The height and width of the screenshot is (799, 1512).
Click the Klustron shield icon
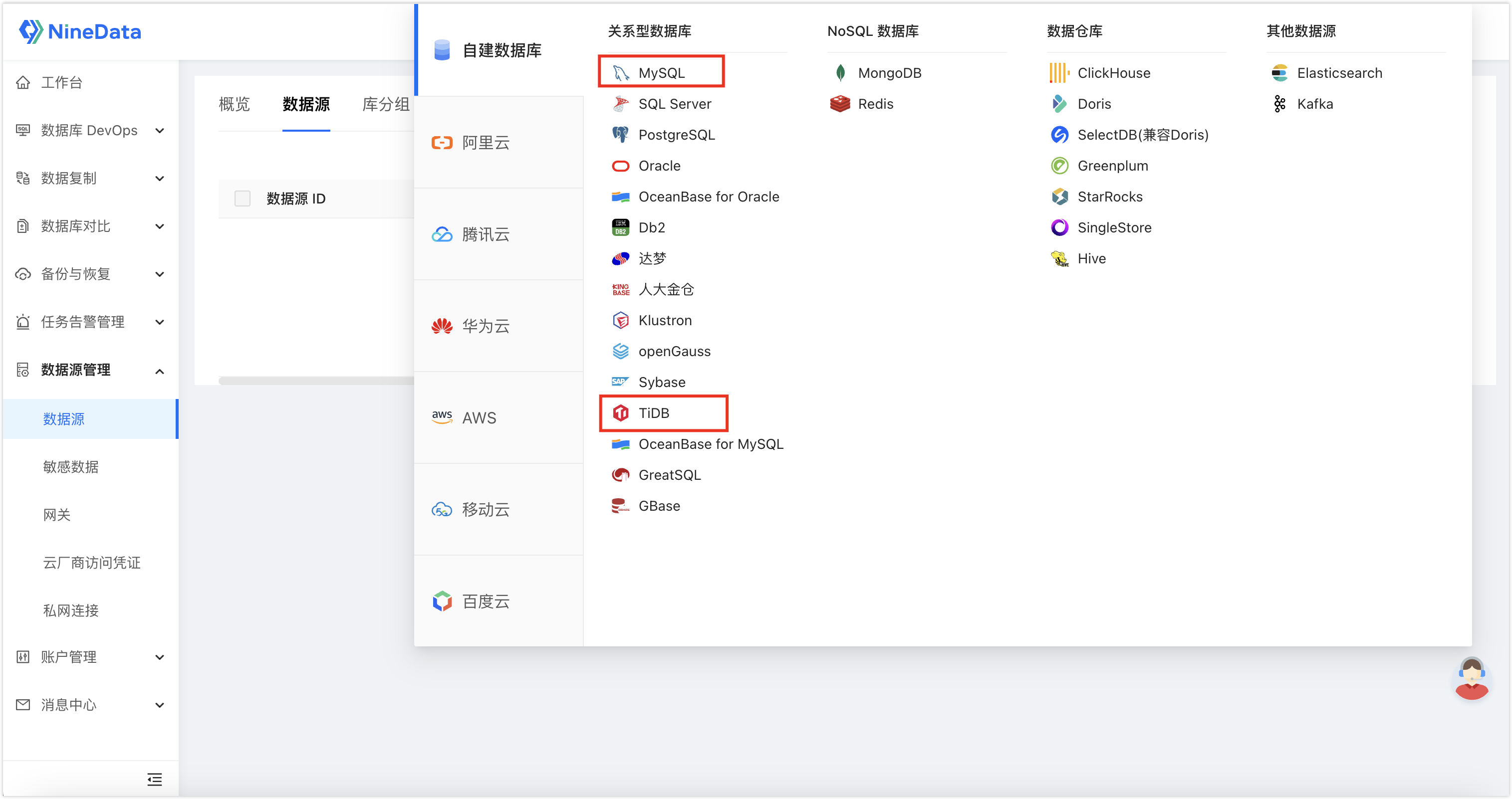[620, 320]
